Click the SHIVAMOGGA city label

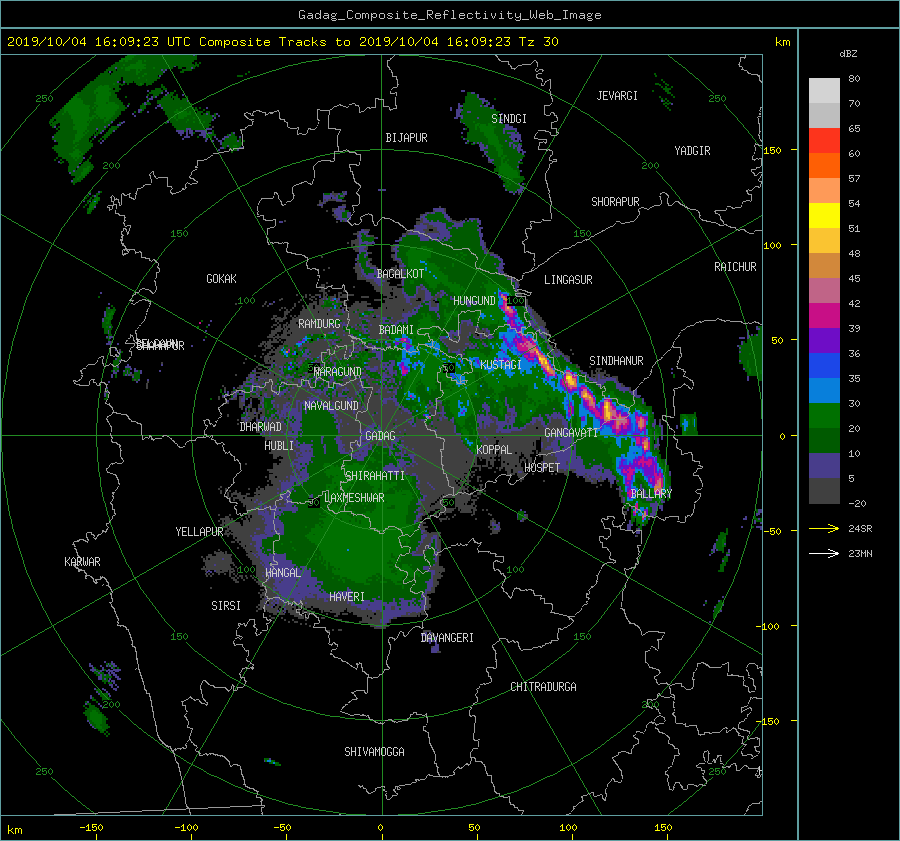pos(374,752)
